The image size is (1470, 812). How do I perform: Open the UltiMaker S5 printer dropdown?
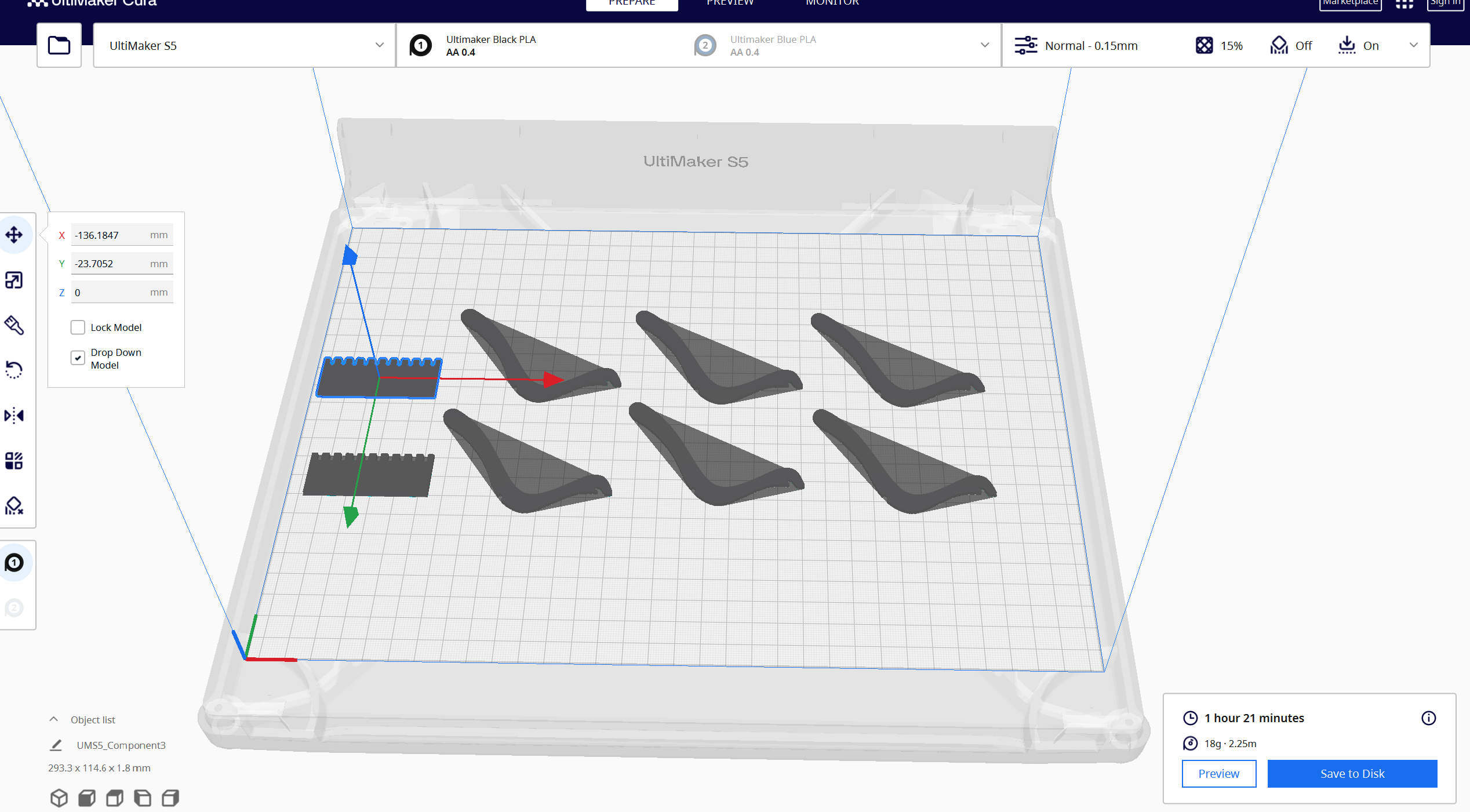click(244, 45)
